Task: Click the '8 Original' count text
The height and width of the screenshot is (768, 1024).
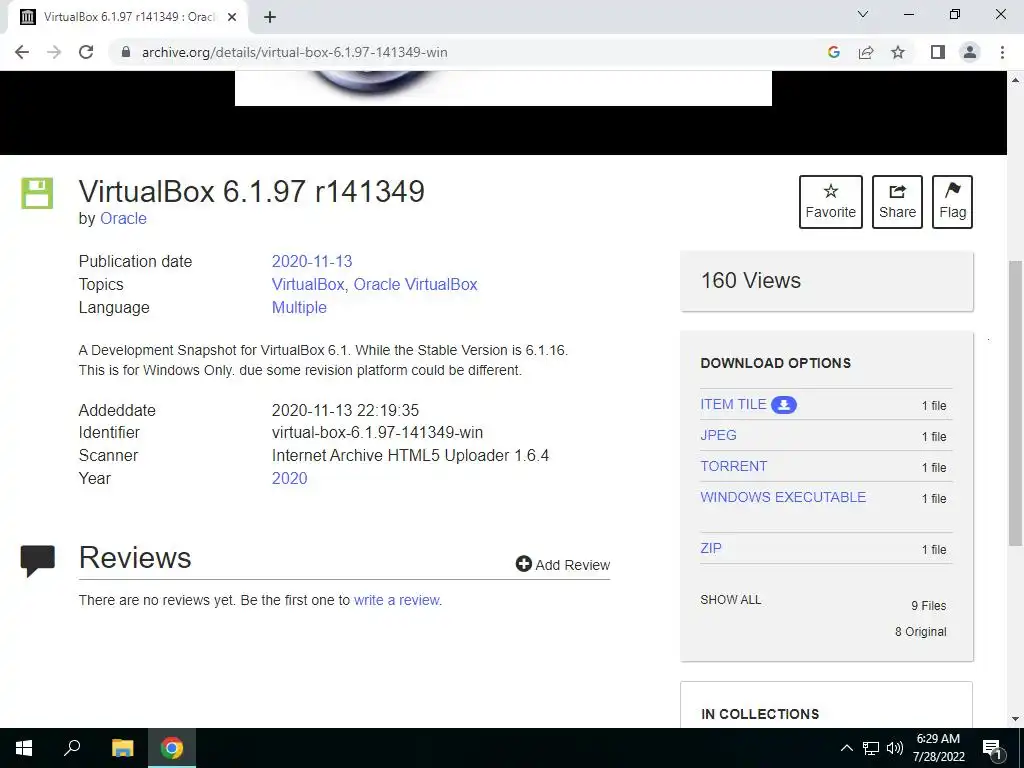Action: [920, 632]
